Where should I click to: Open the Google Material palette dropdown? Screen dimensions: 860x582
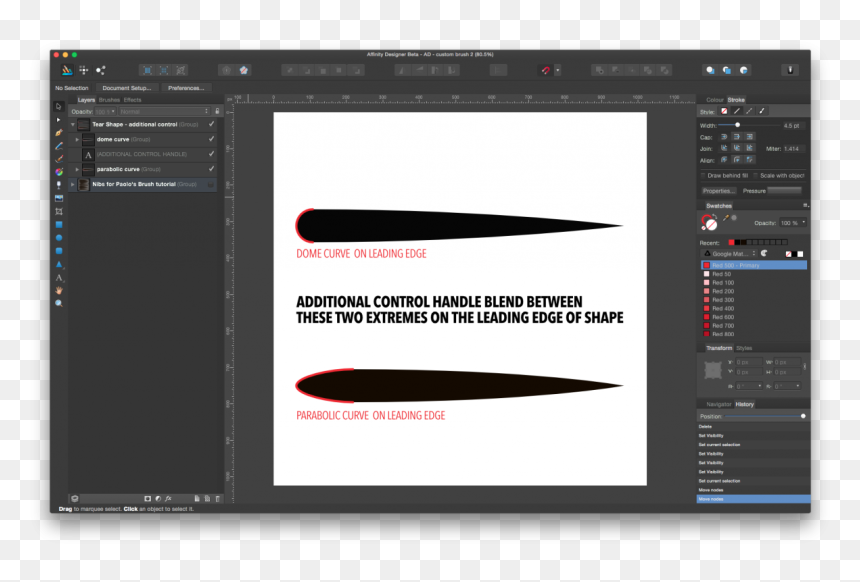click(729, 253)
